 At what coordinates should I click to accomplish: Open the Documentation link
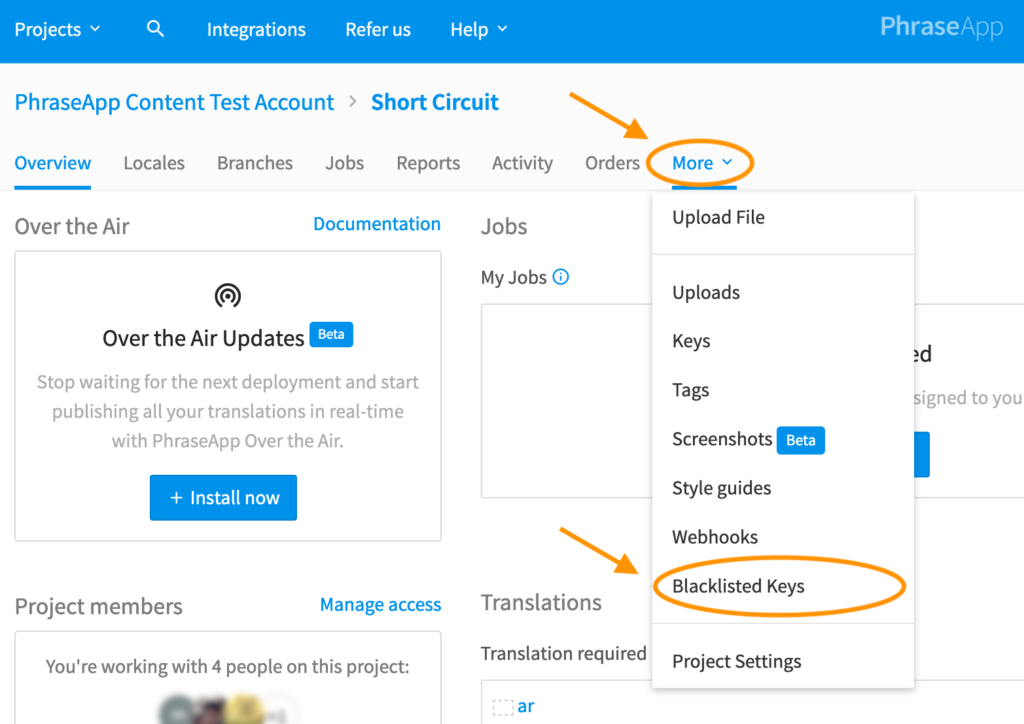coord(377,224)
